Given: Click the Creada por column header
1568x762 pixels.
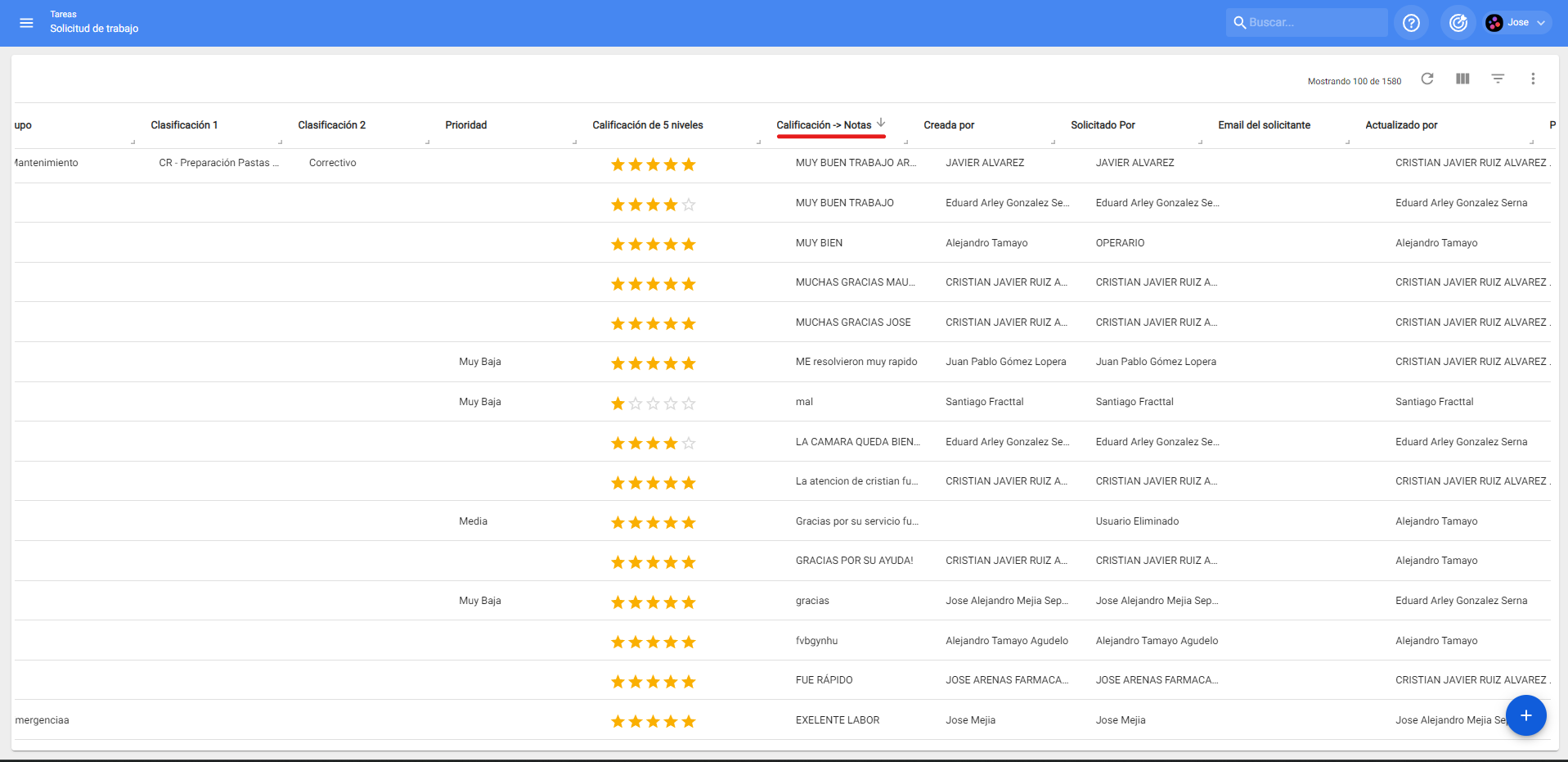Looking at the screenshot, I should [x=949, y=125].
